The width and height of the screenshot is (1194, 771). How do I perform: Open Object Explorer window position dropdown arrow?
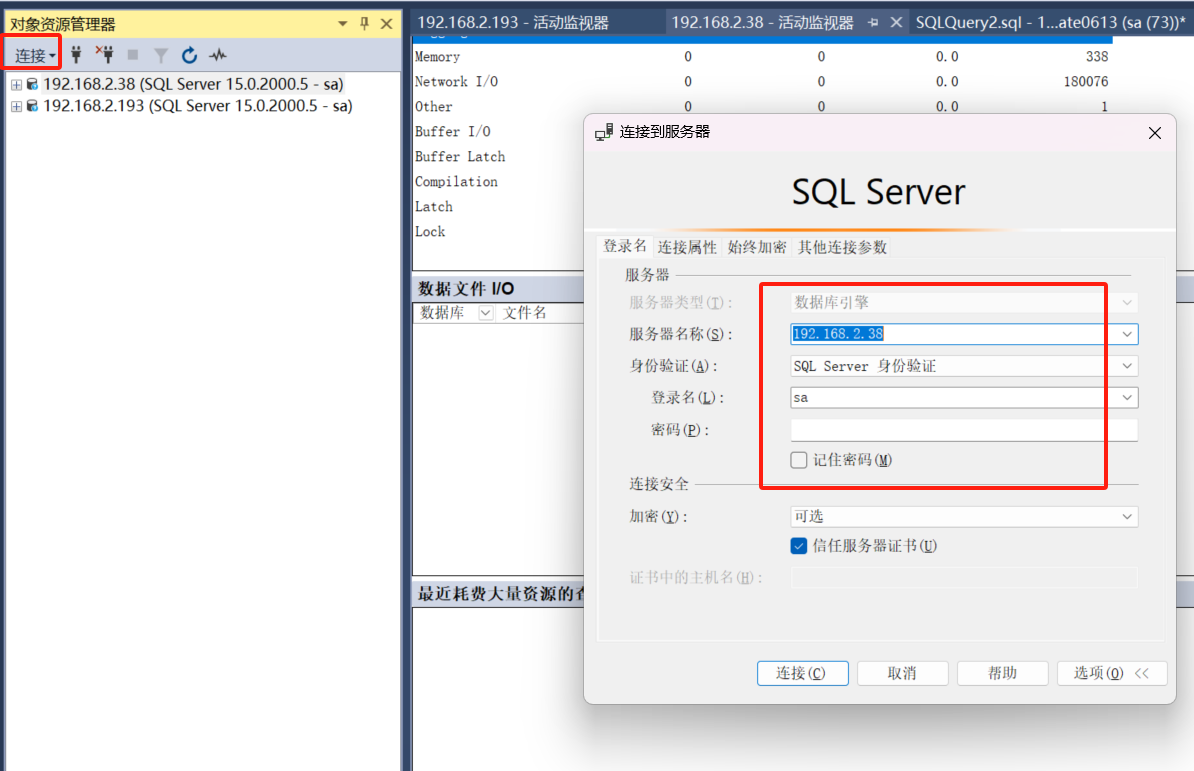(x=343, y=24)
